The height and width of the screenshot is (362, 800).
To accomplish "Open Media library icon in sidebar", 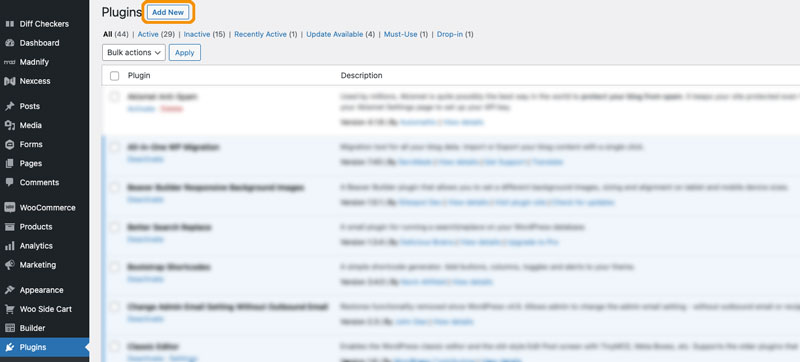I will (x=9, y=125).
